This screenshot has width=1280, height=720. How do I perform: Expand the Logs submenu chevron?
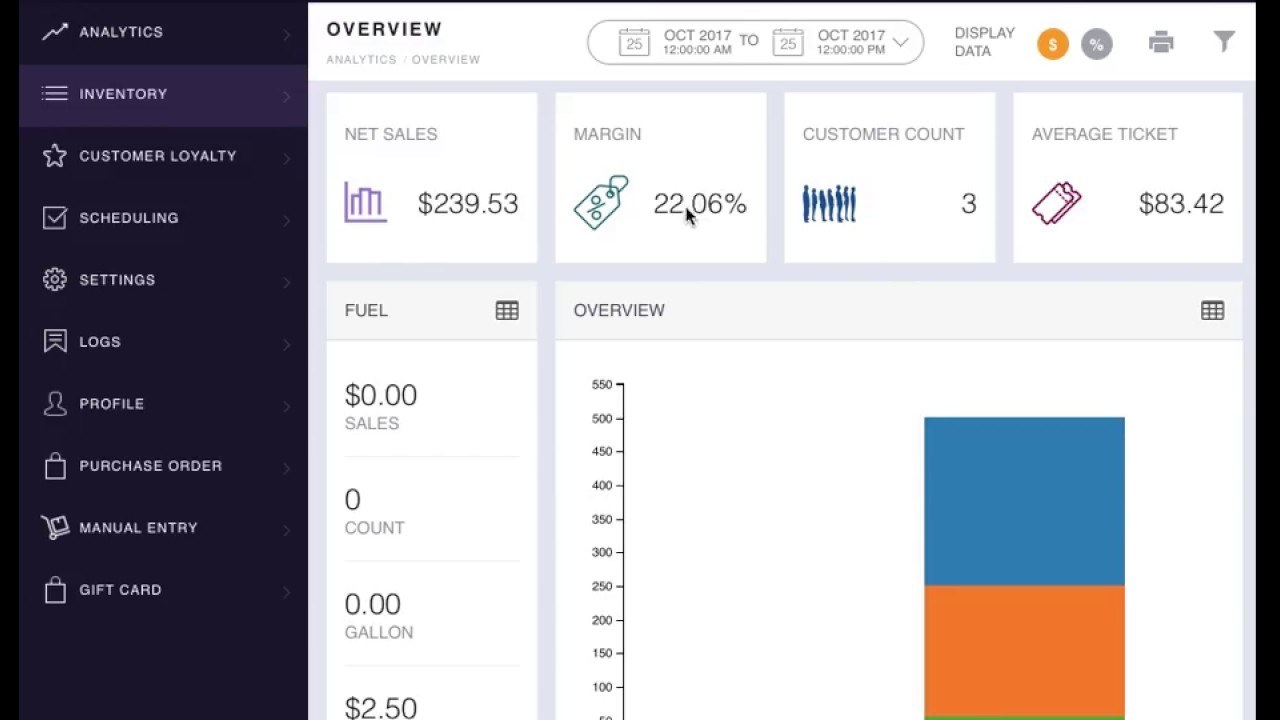286,345
